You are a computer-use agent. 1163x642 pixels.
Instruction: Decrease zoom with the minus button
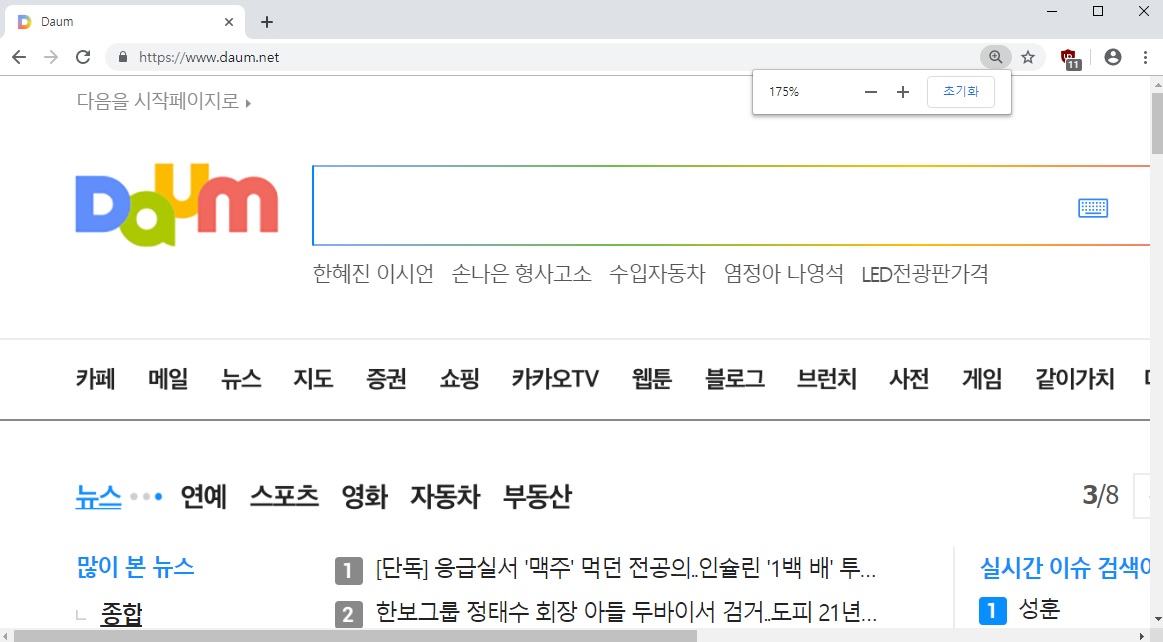pyautogui.click(x=871, y=92)
